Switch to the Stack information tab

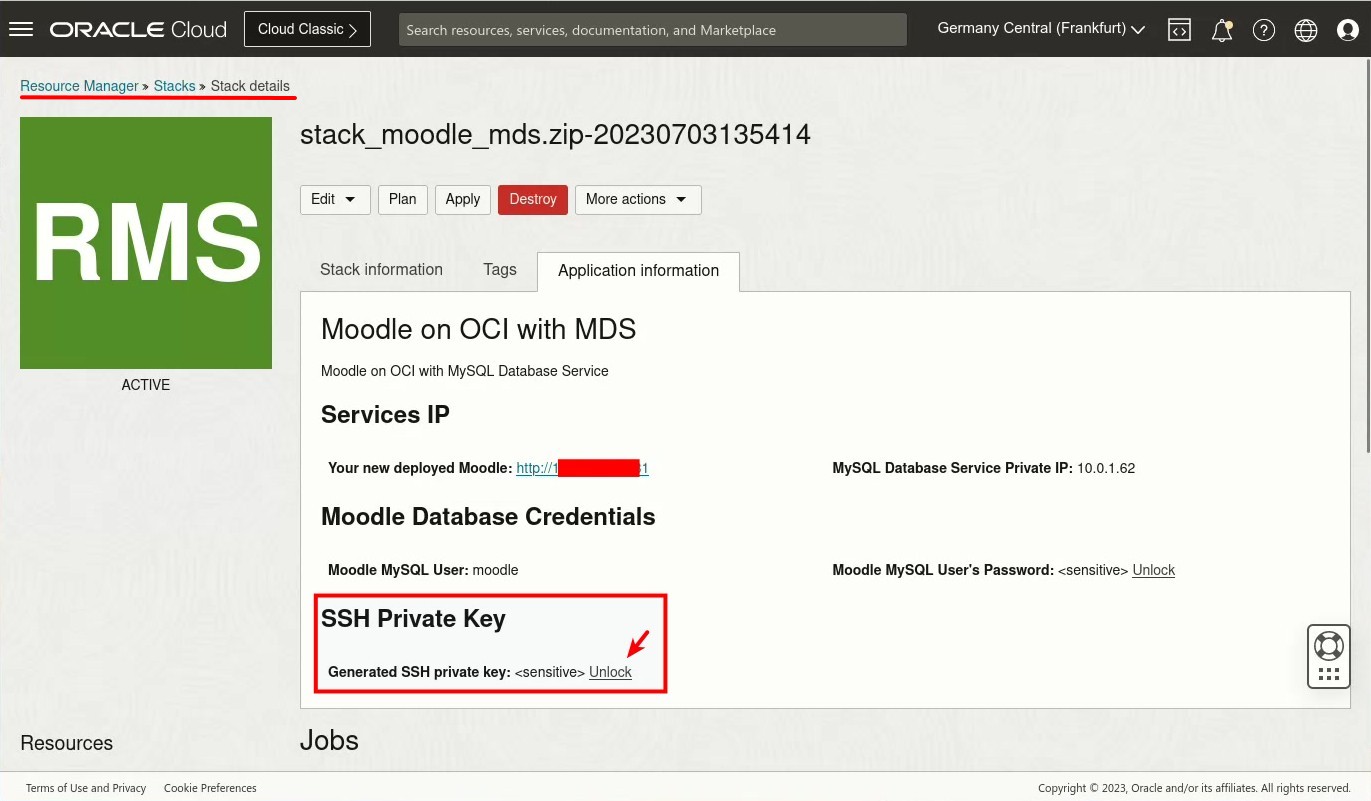pyautogui.click(x=381, y=269)
